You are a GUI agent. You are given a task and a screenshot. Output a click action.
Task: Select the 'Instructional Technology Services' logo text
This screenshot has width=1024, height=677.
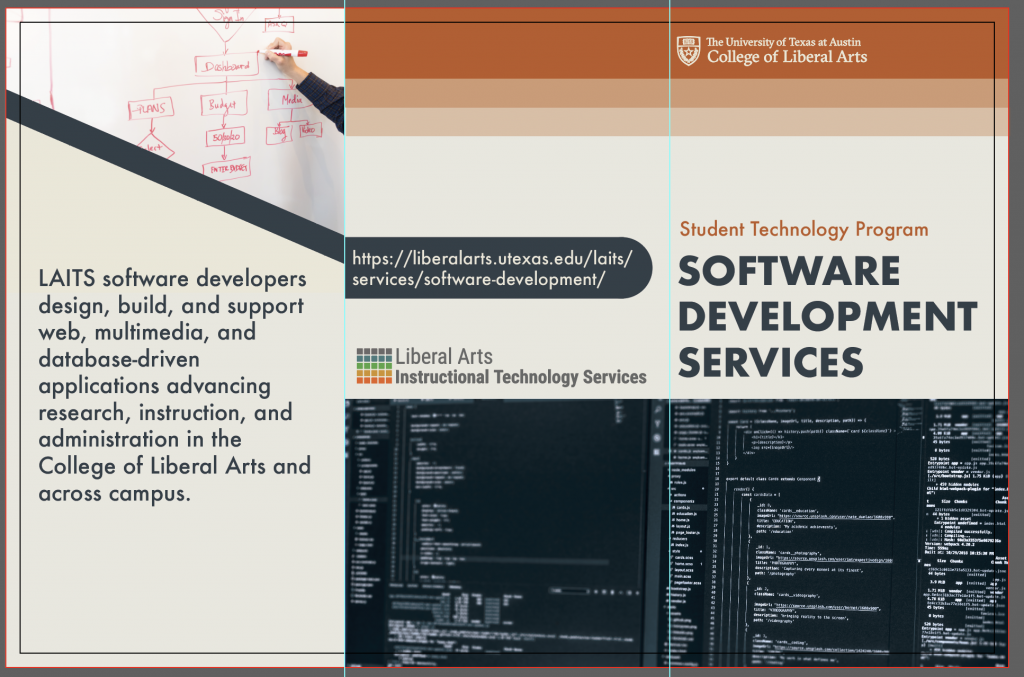(520, 377)
